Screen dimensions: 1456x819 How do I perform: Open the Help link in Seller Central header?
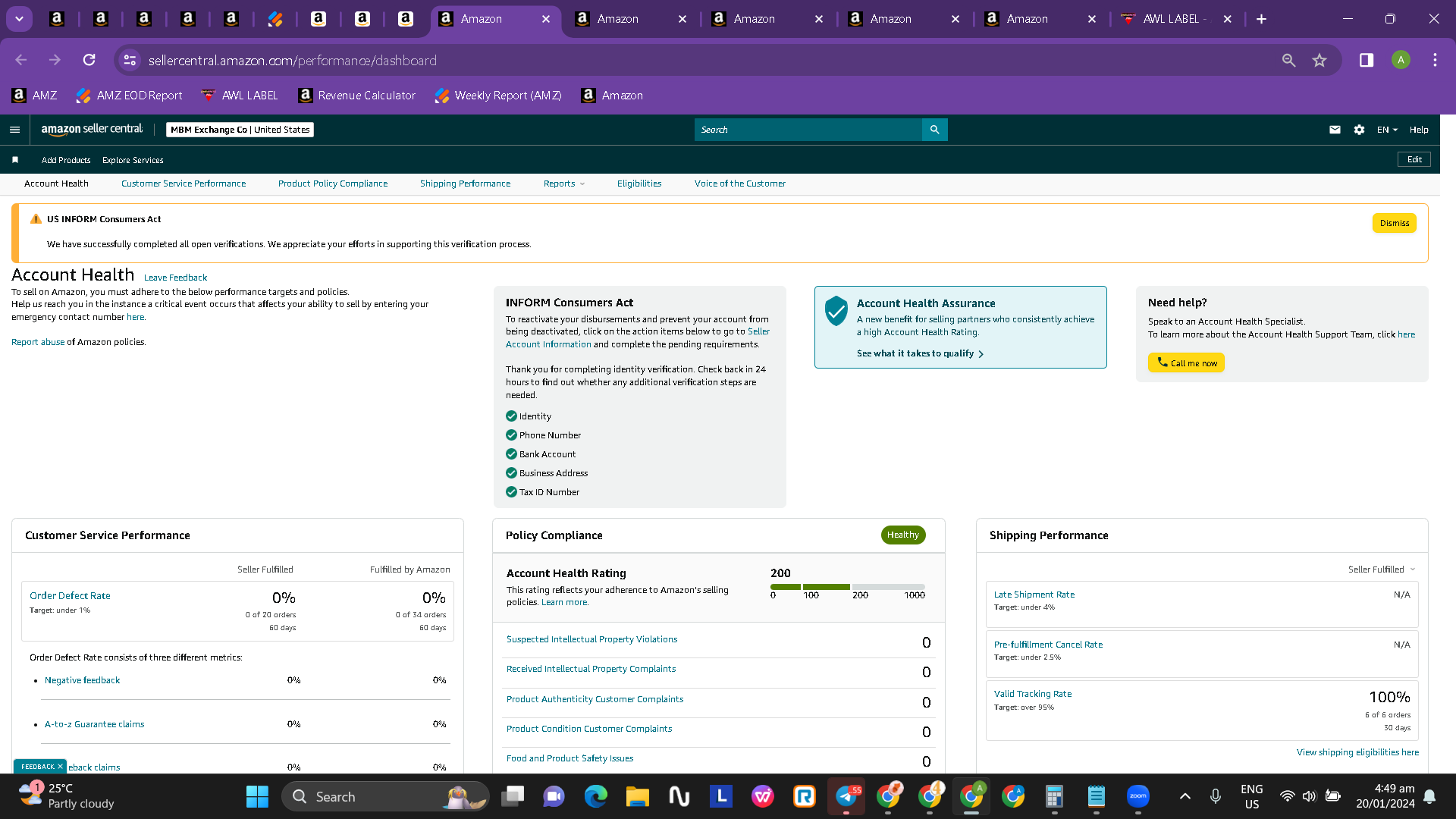(1419, 130)
